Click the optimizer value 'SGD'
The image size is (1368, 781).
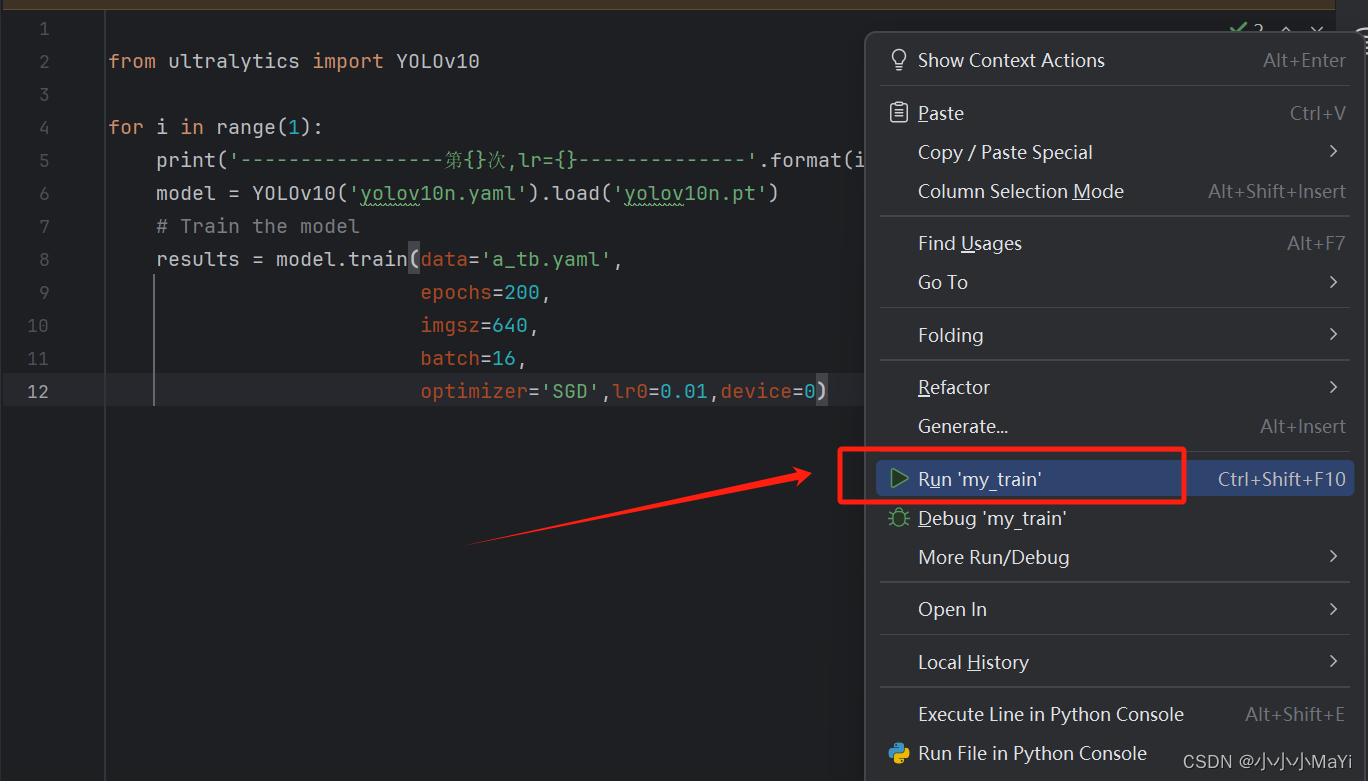(570, 391)
